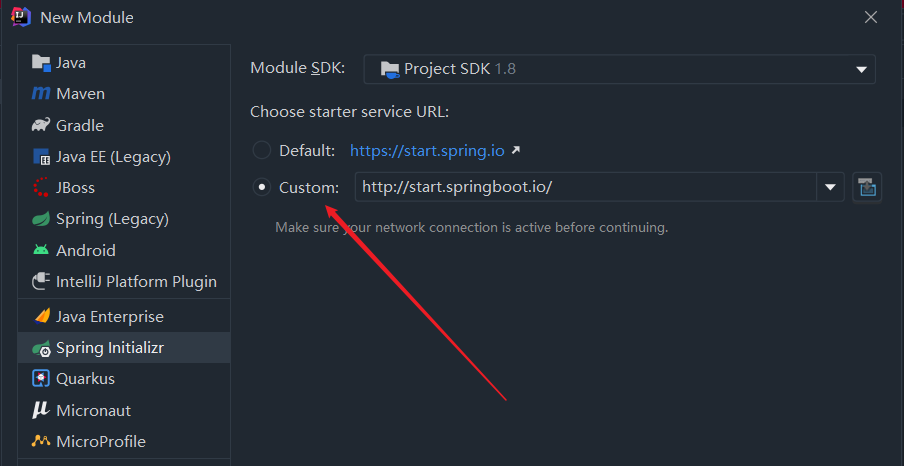Select Spring Initializr in the module list
904x466 pixels.
[x=110, y=348]
